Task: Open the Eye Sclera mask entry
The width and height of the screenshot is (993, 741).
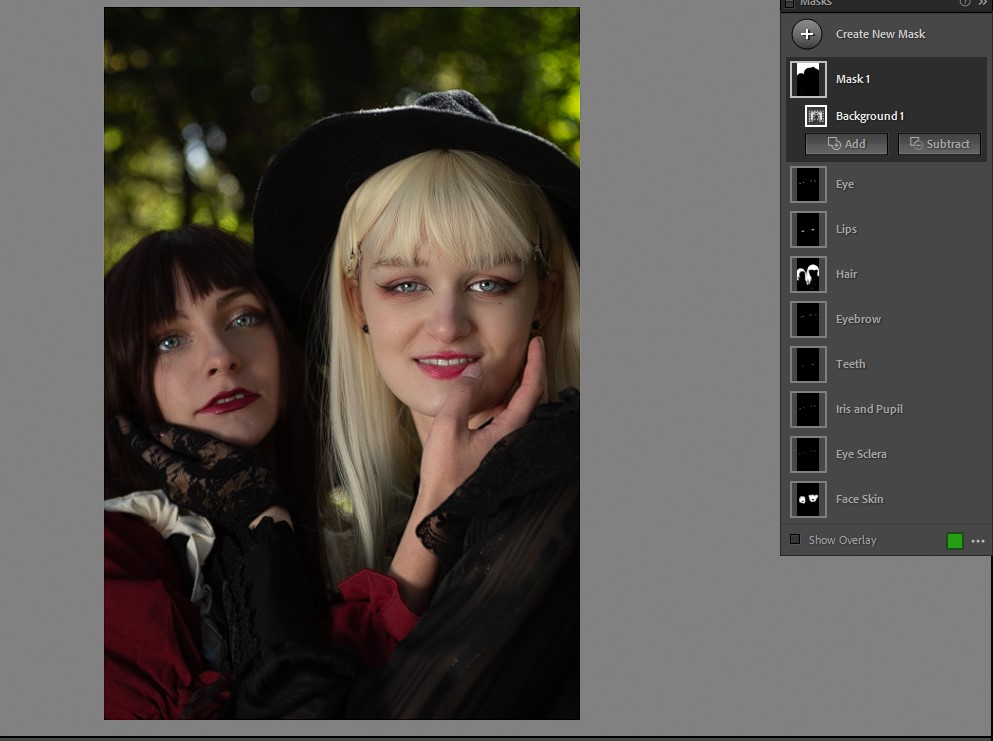Action: [858, 454]
